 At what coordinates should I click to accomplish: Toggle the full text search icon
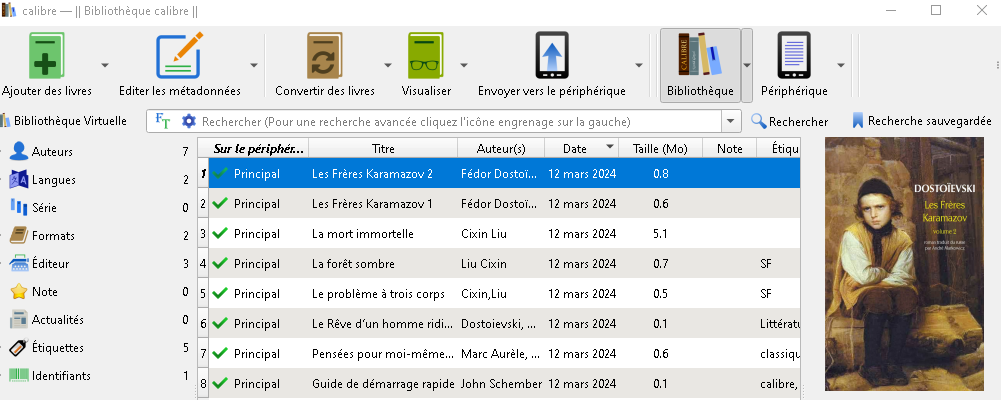pos(163,121)
